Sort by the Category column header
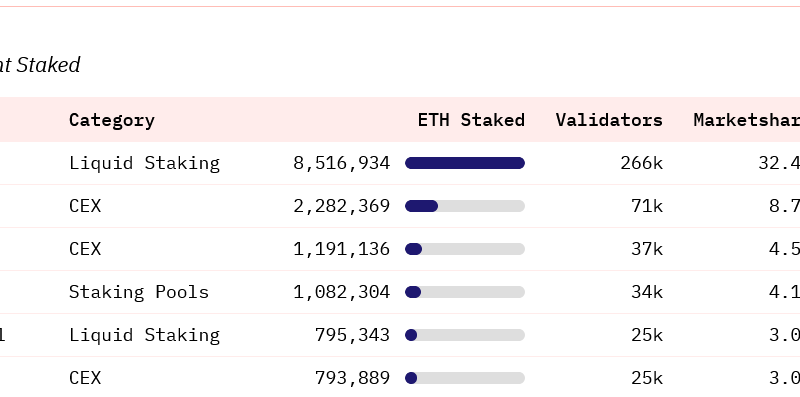The image size is (800, 397). 112,120
